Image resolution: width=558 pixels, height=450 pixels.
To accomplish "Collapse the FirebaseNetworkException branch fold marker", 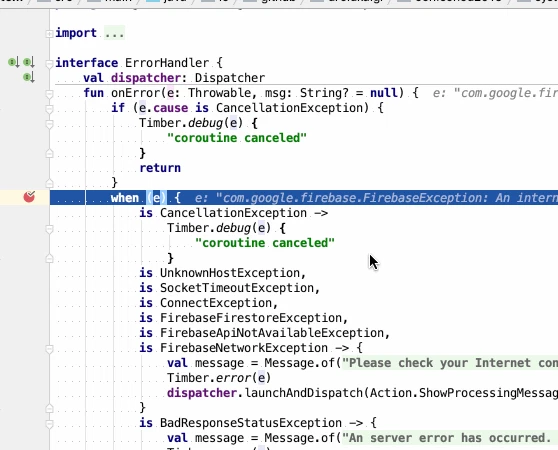I will pyautogui.click(x=49, y=349).
